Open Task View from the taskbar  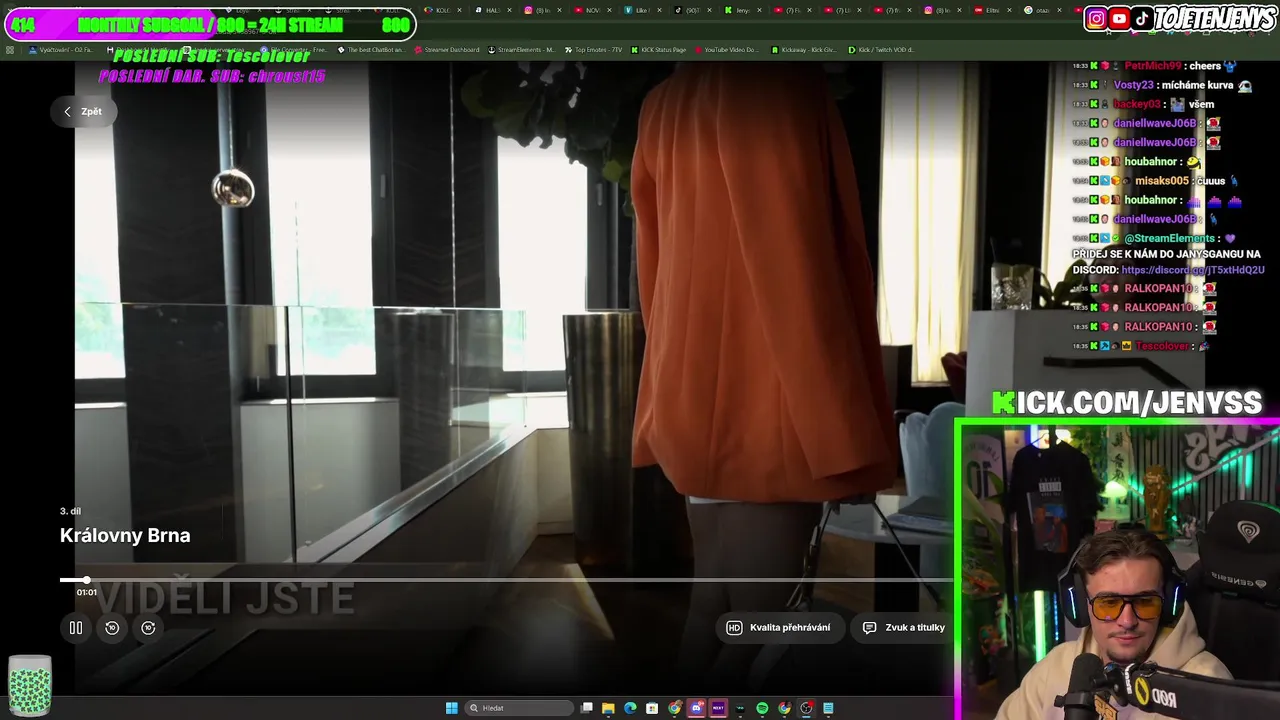(x=587, y=708)
